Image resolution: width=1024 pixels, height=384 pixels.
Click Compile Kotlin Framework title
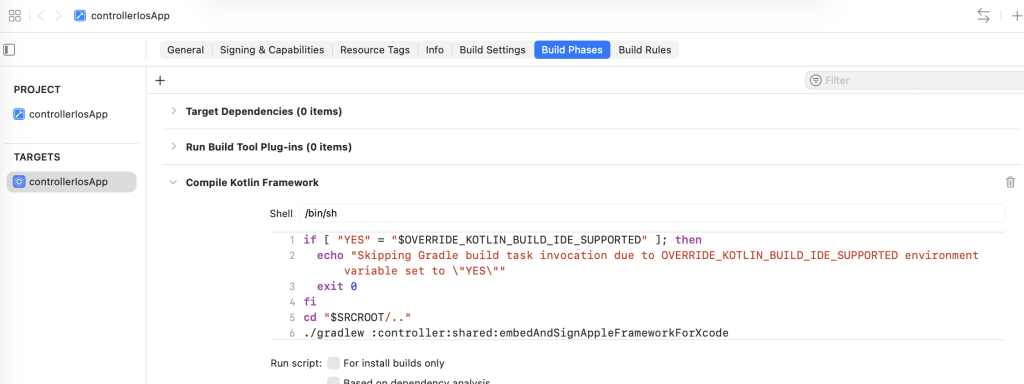[x=252, y=183]
